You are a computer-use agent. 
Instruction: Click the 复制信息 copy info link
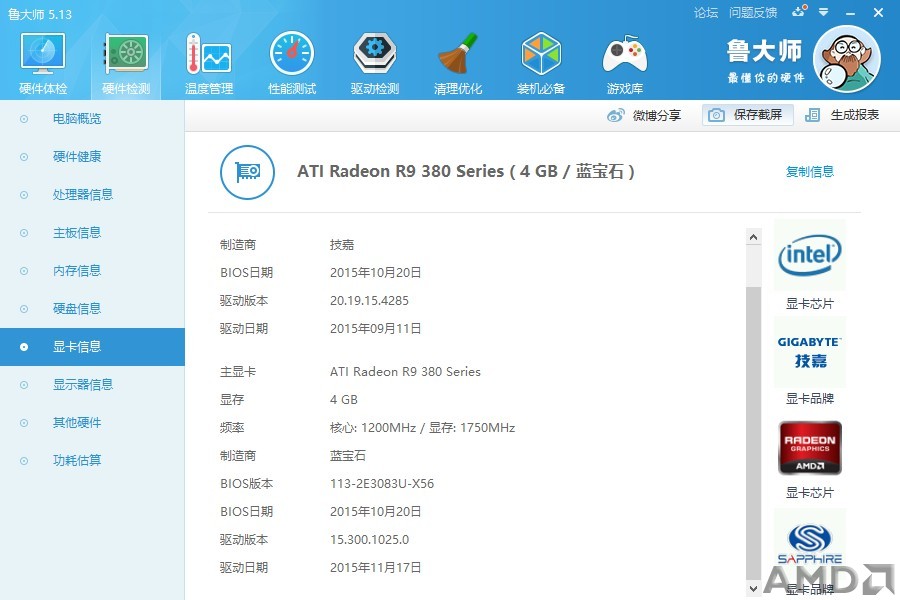809,172
